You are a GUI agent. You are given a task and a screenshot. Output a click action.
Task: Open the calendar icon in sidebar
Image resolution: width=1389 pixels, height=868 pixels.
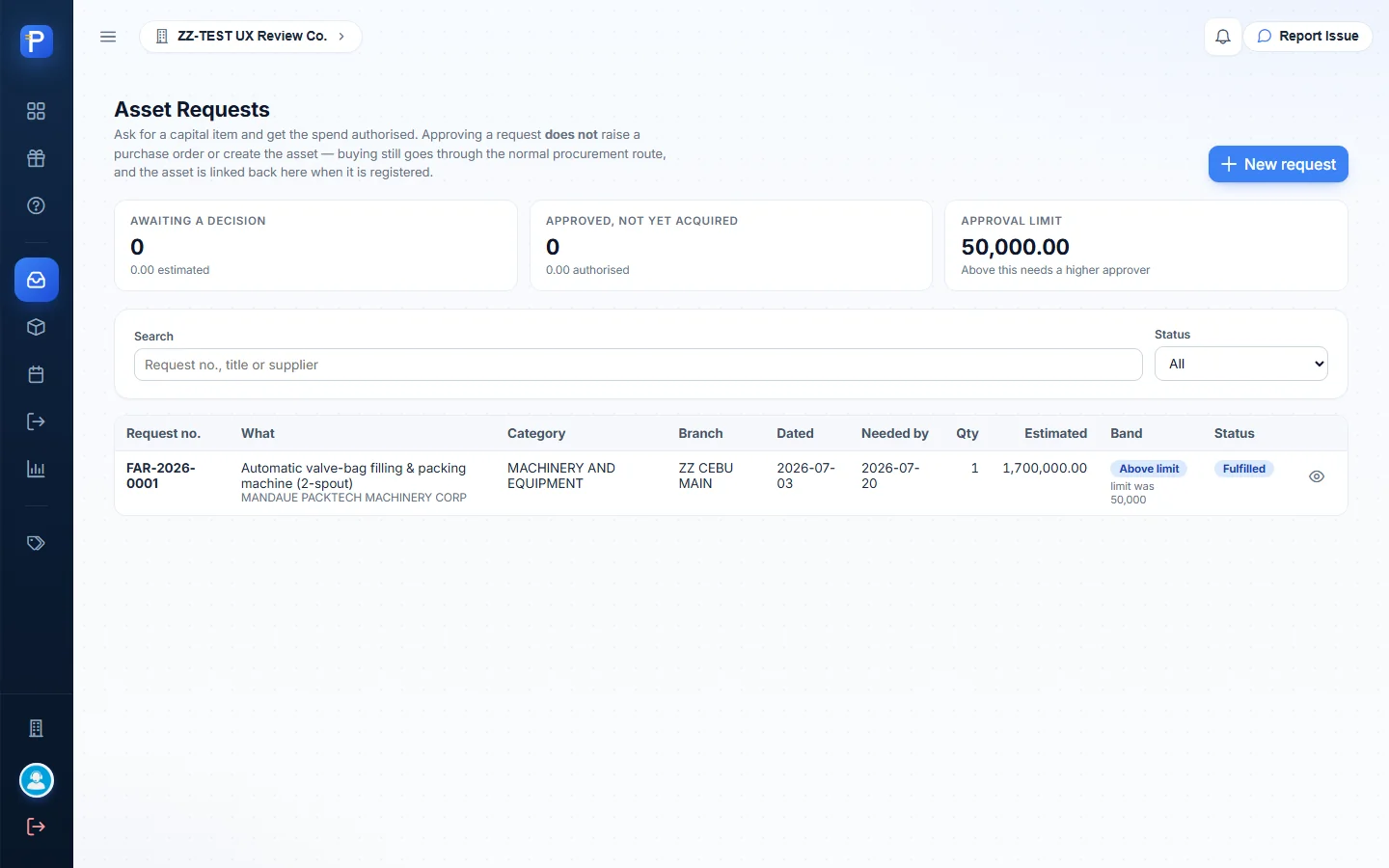[36, 374]
